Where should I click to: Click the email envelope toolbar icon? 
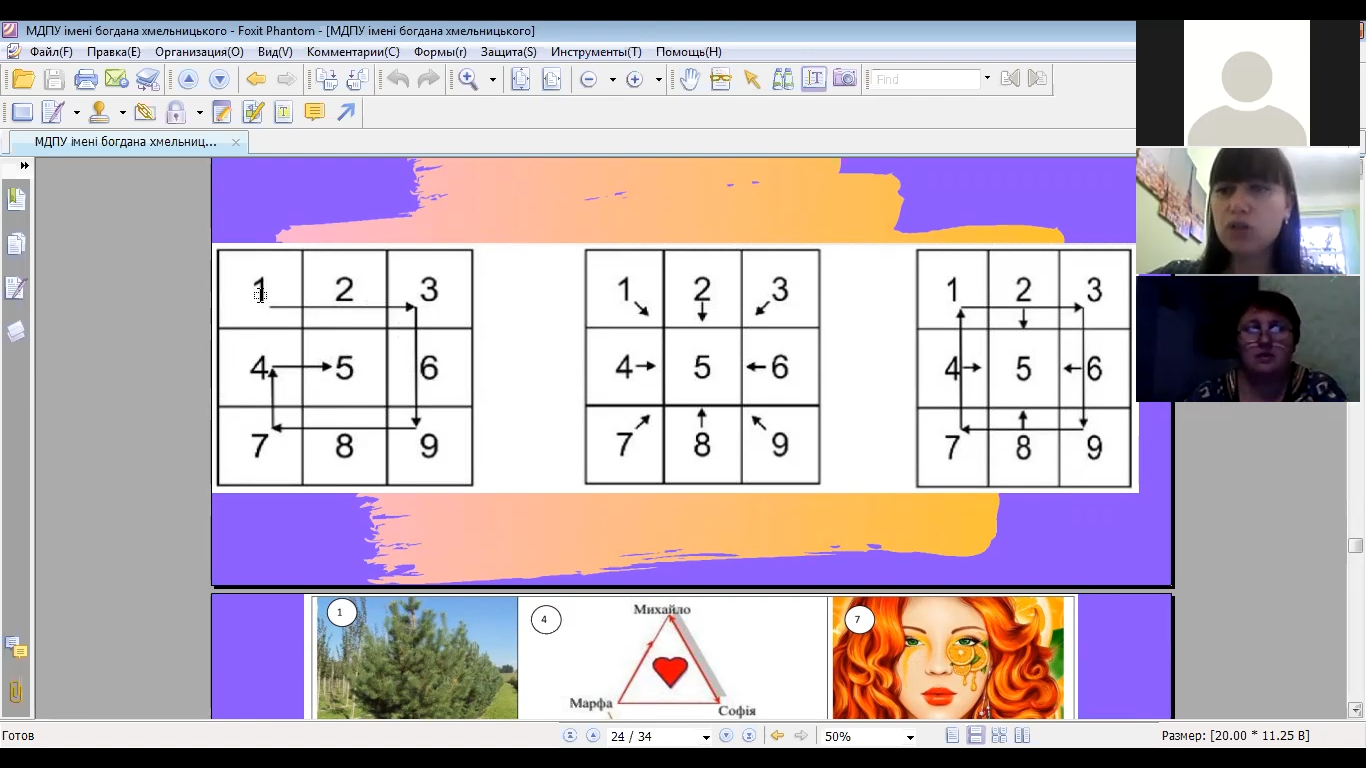point(117,80)
